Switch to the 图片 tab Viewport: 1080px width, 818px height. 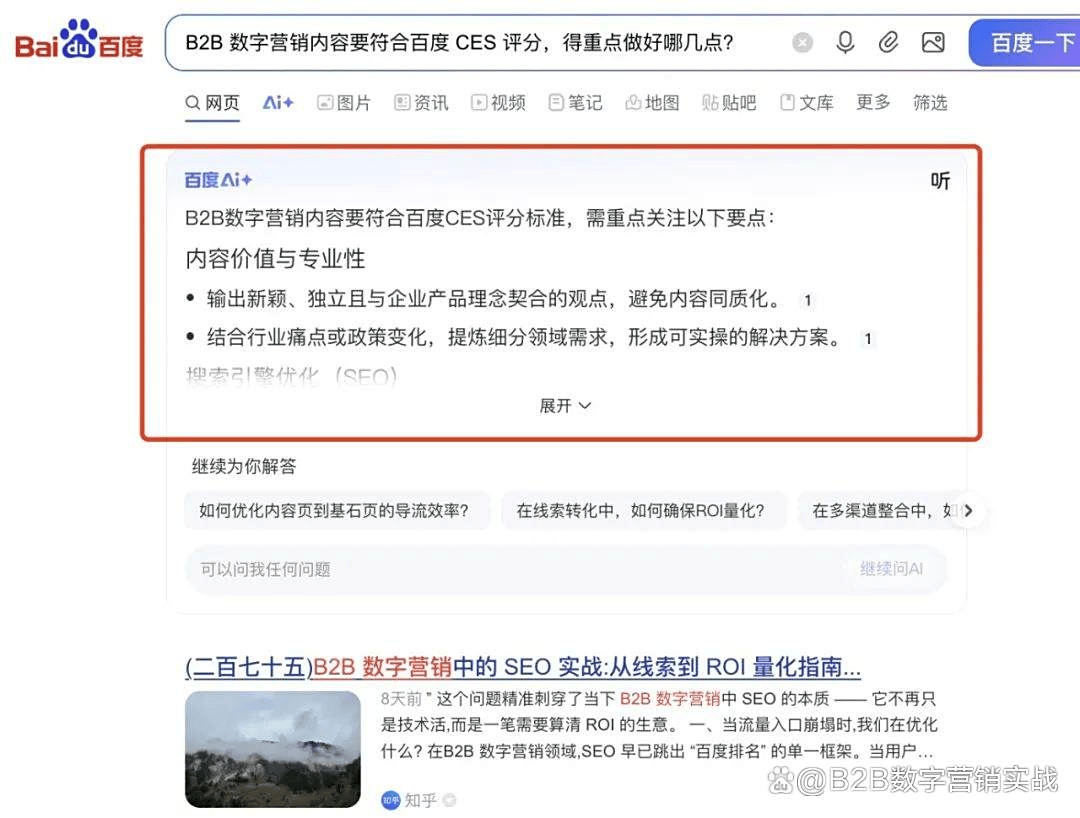344,103
